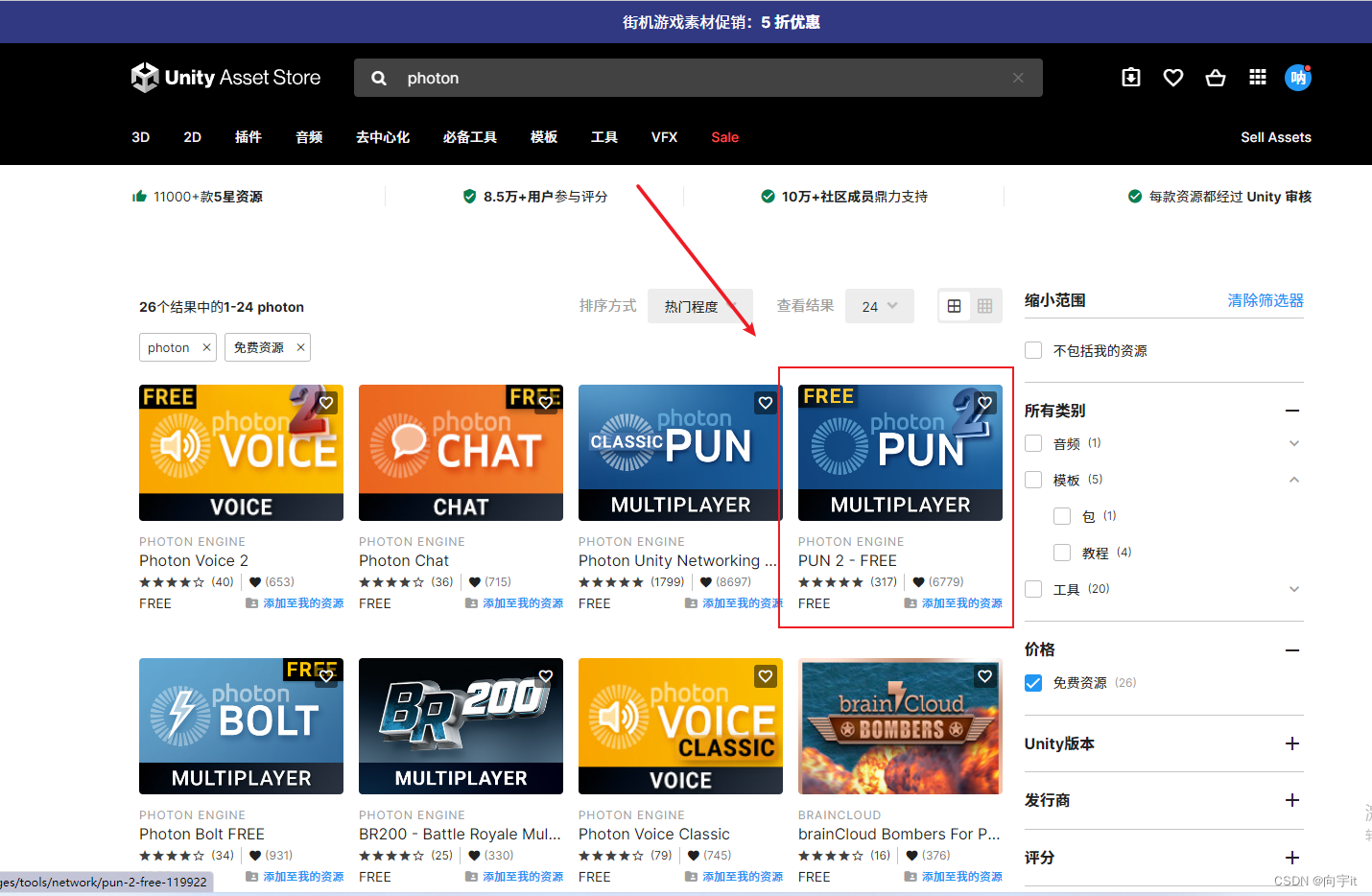The height and width of the screenshot is (896, 1372).
Task: Clear the search field with X
Action: [x=1018, y=78]
